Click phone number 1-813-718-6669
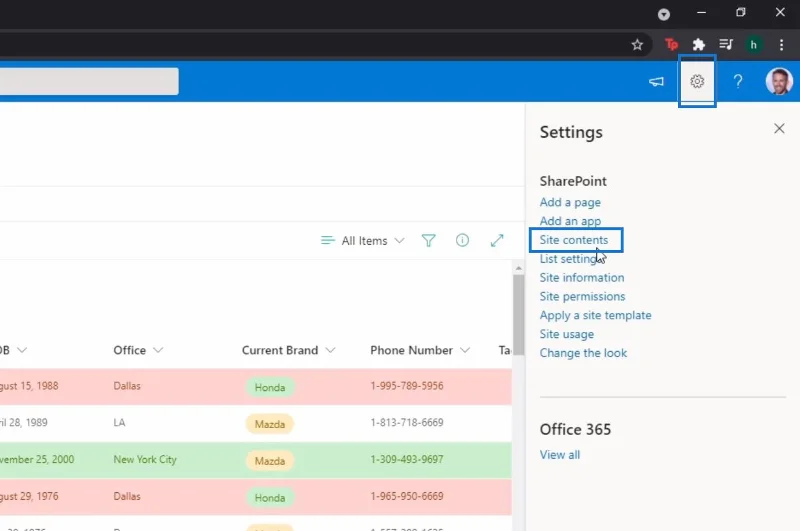This screenshot has width=800, height=531. (407, 423)
